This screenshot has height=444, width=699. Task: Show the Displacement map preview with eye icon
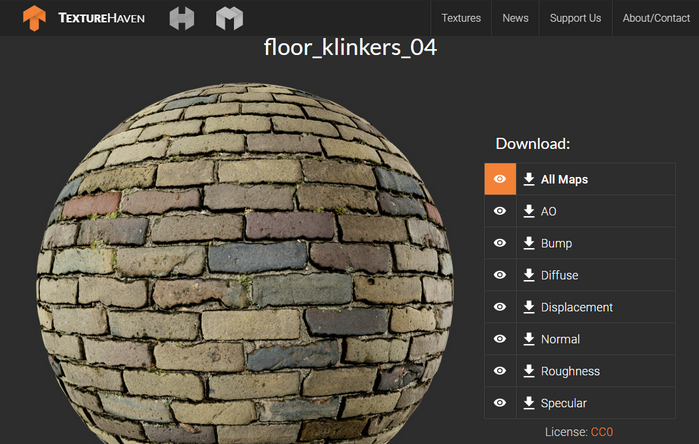click(500, 307)
